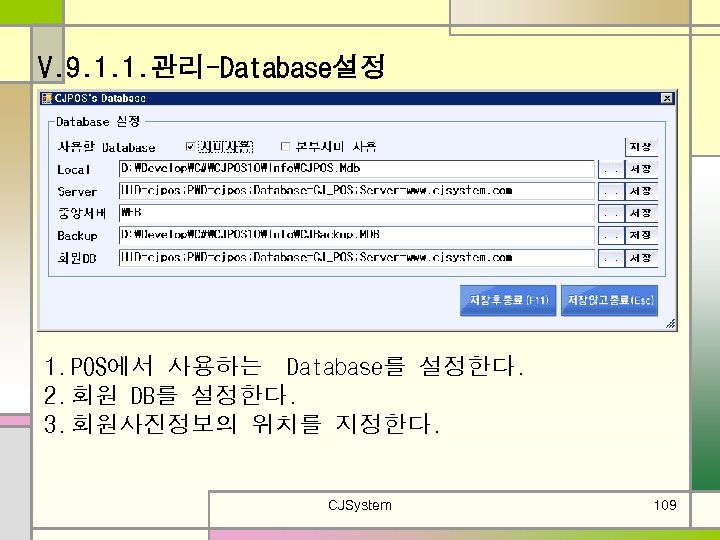Click 저장후종료 (F11) button

(x=508, y=300)
